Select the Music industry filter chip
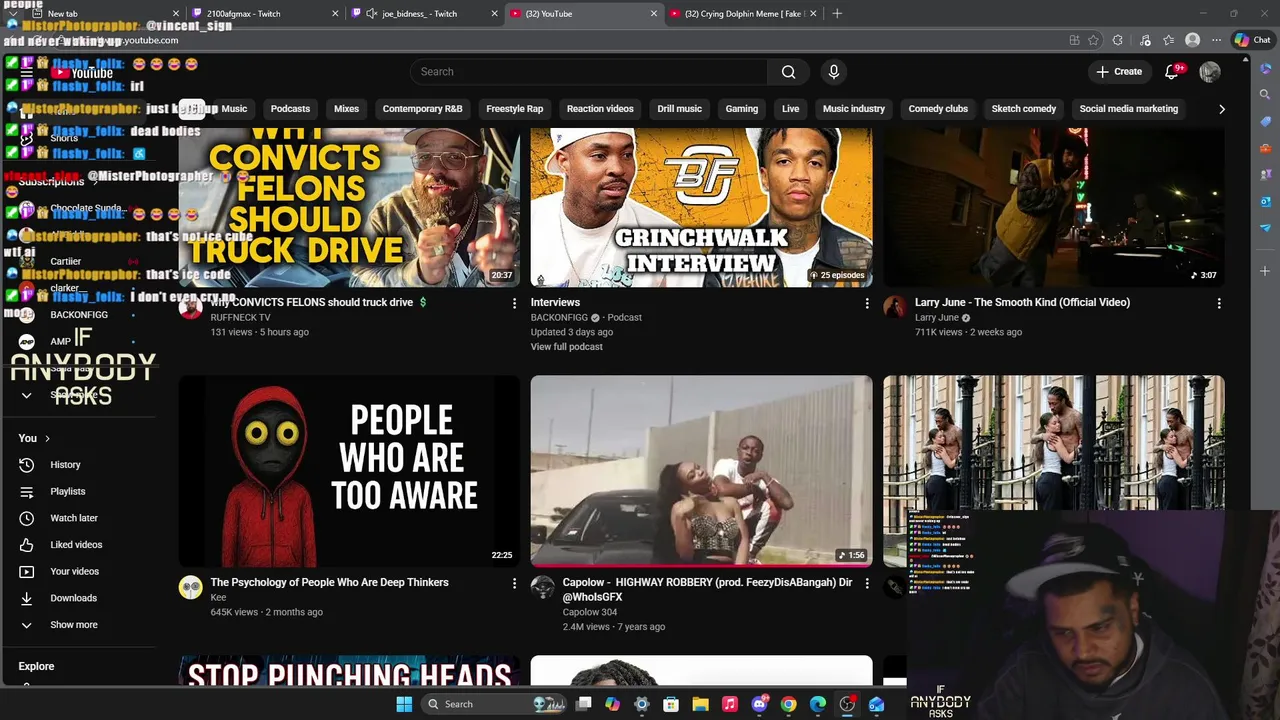 (853, 109)
